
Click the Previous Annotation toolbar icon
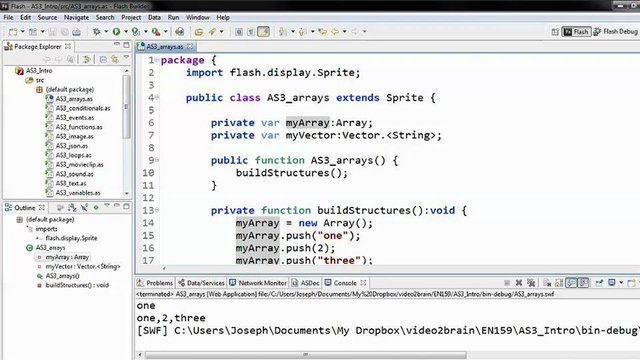pyautogui.click(x=302, y=31)
